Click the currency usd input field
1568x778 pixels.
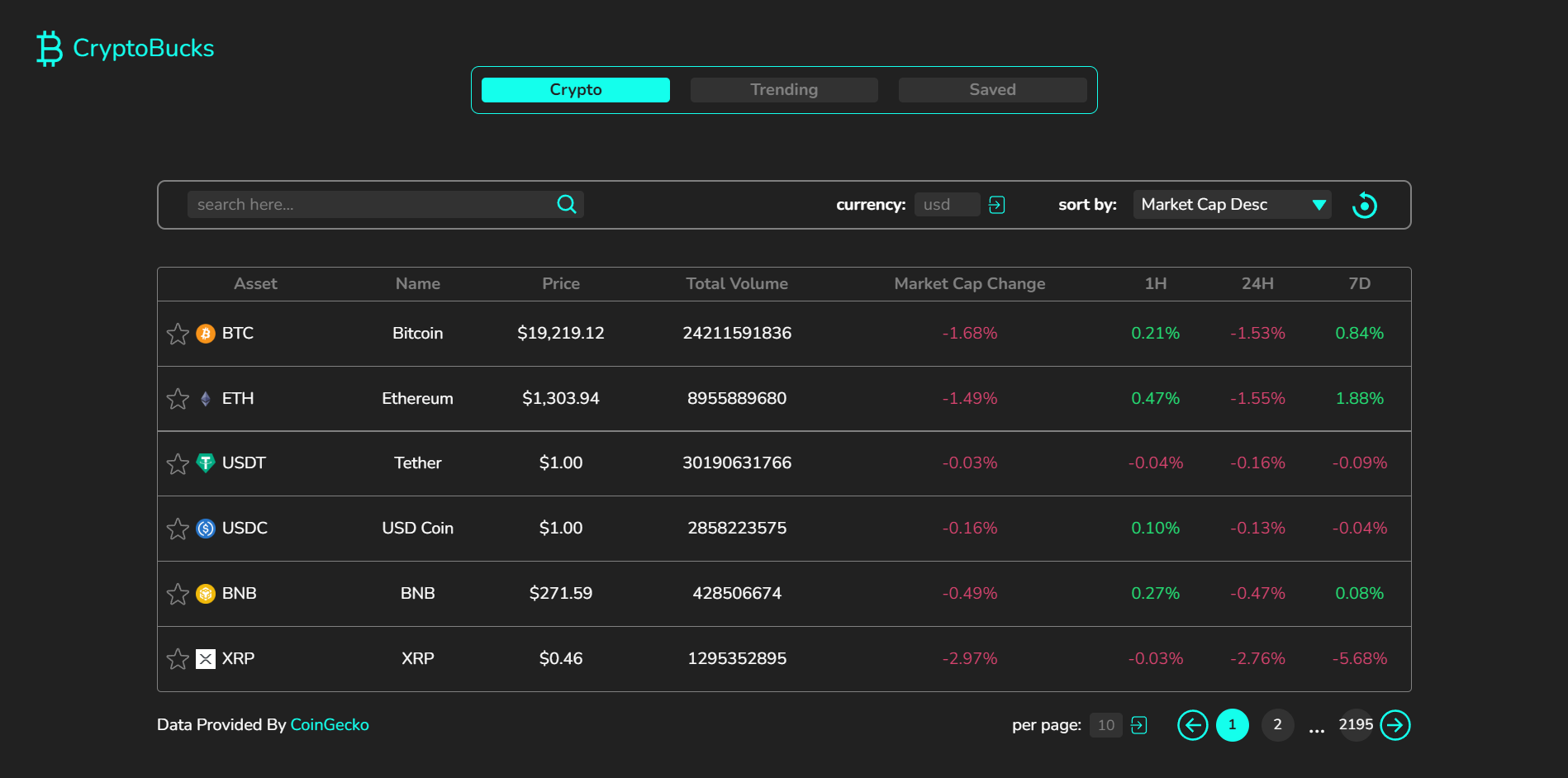(946, 205)
